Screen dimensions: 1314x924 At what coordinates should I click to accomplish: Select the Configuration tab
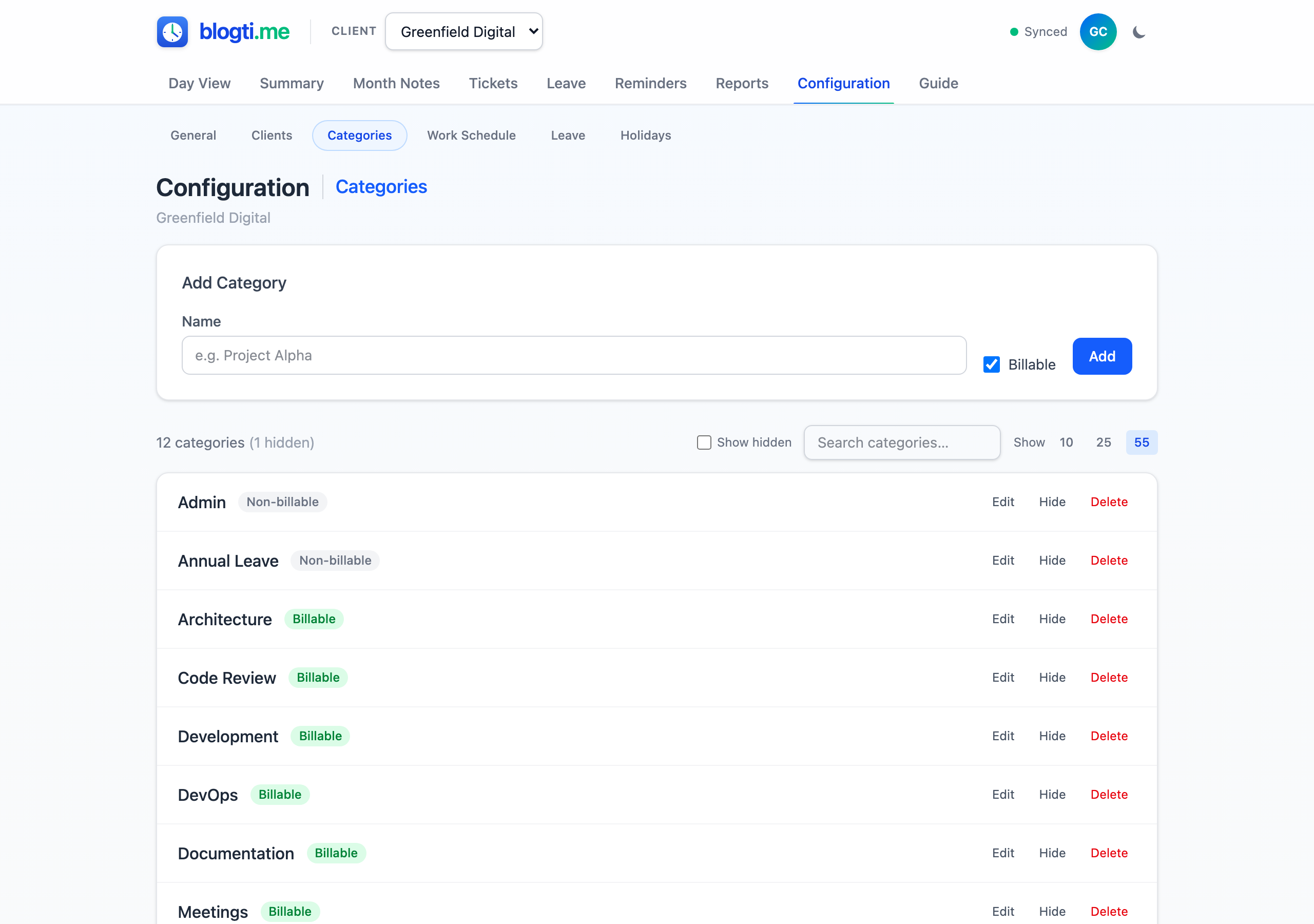(x=843, y=83)
